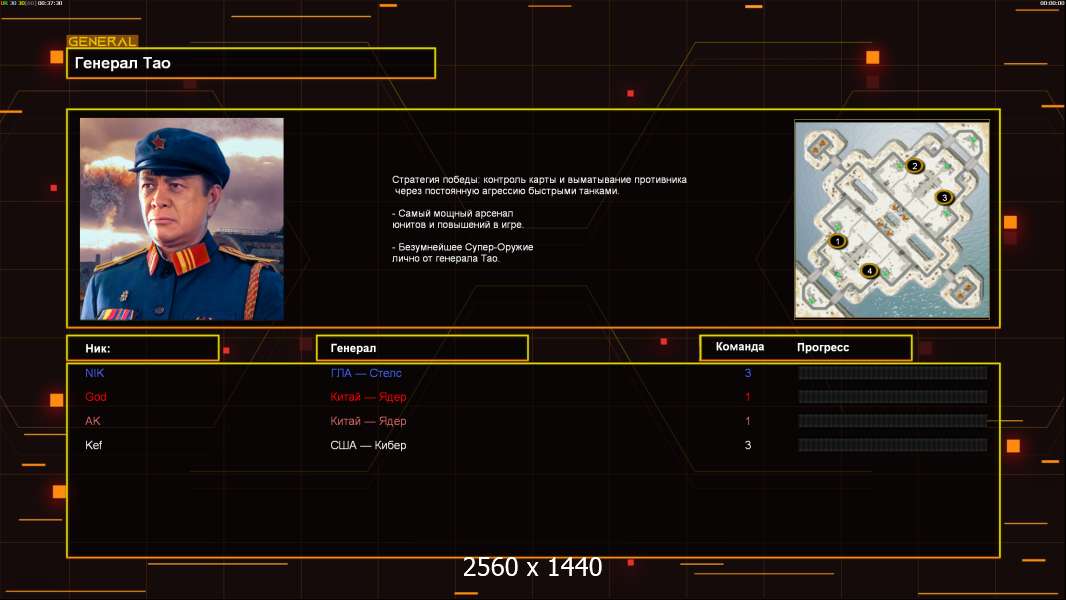
Task: Click the GENERAL label above title
Action: (103, 41)
